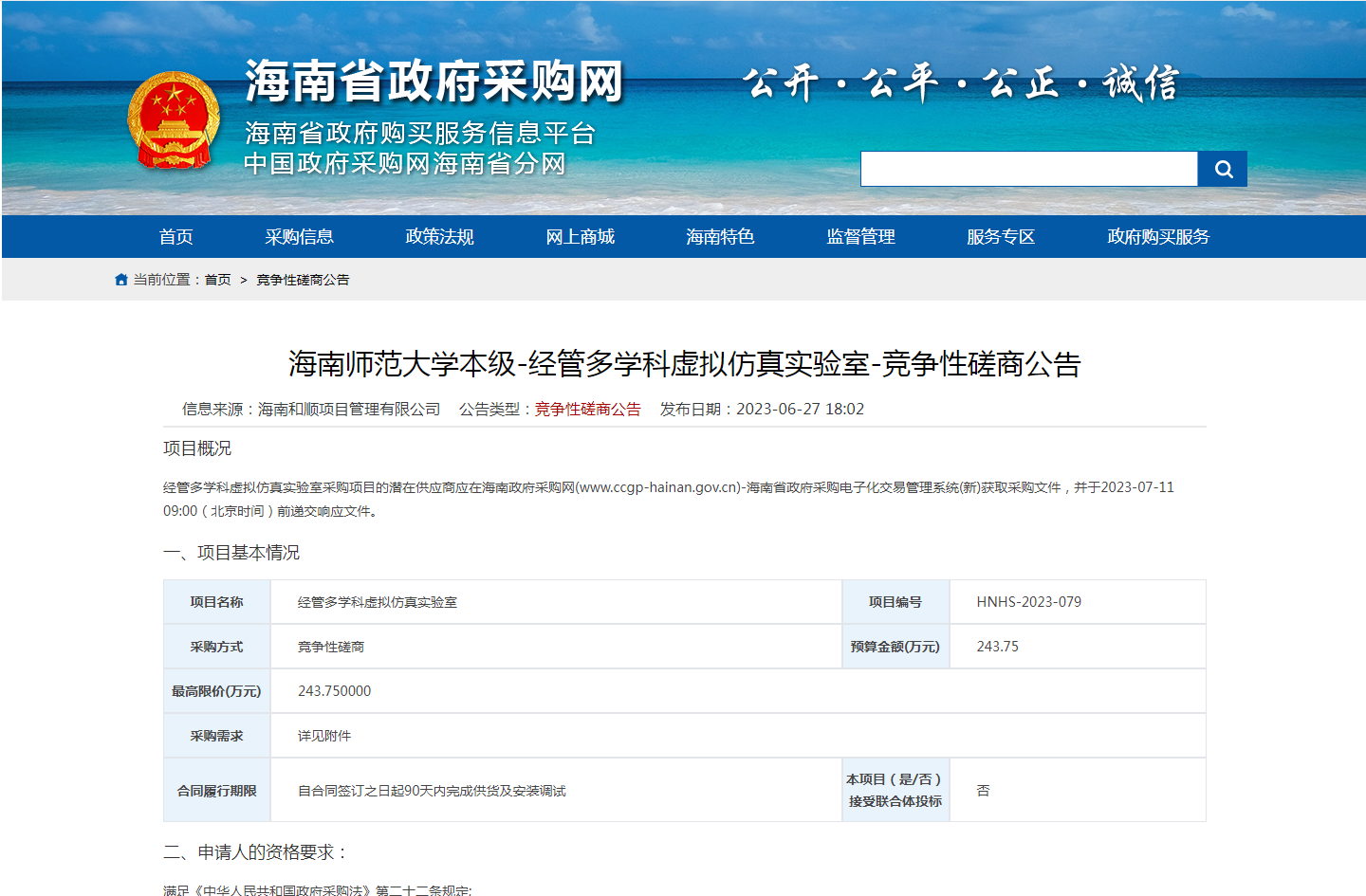Follow the 首页 breadcrumb link

(218, 280)
